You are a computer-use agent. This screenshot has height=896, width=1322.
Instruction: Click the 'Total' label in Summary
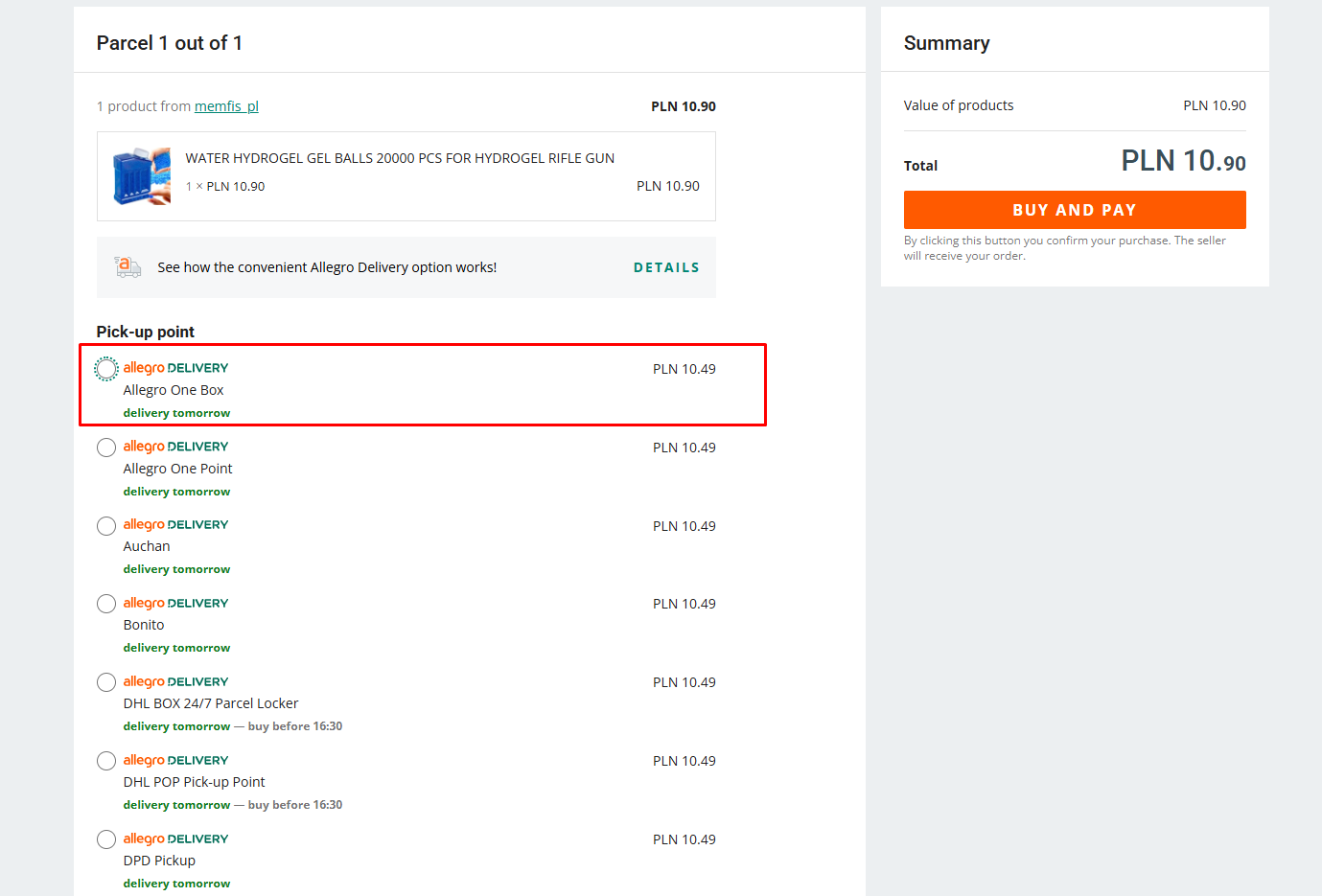pyautogui.click(x=920, y=166)
